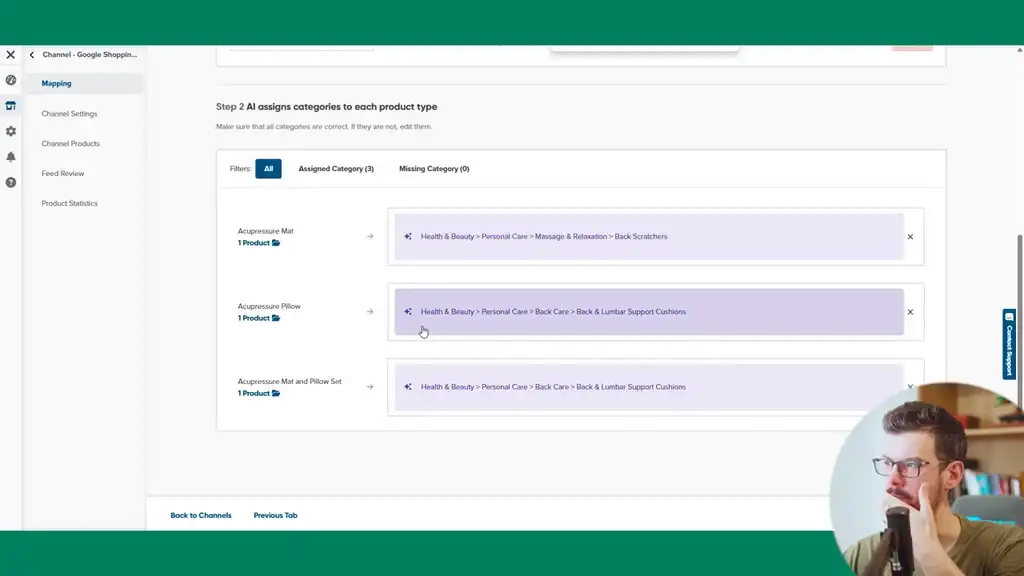Expand the category dropdown for Acupressure Mat and Pillow Set
This screenshot has height=576, width=1024.
[910, 387]
